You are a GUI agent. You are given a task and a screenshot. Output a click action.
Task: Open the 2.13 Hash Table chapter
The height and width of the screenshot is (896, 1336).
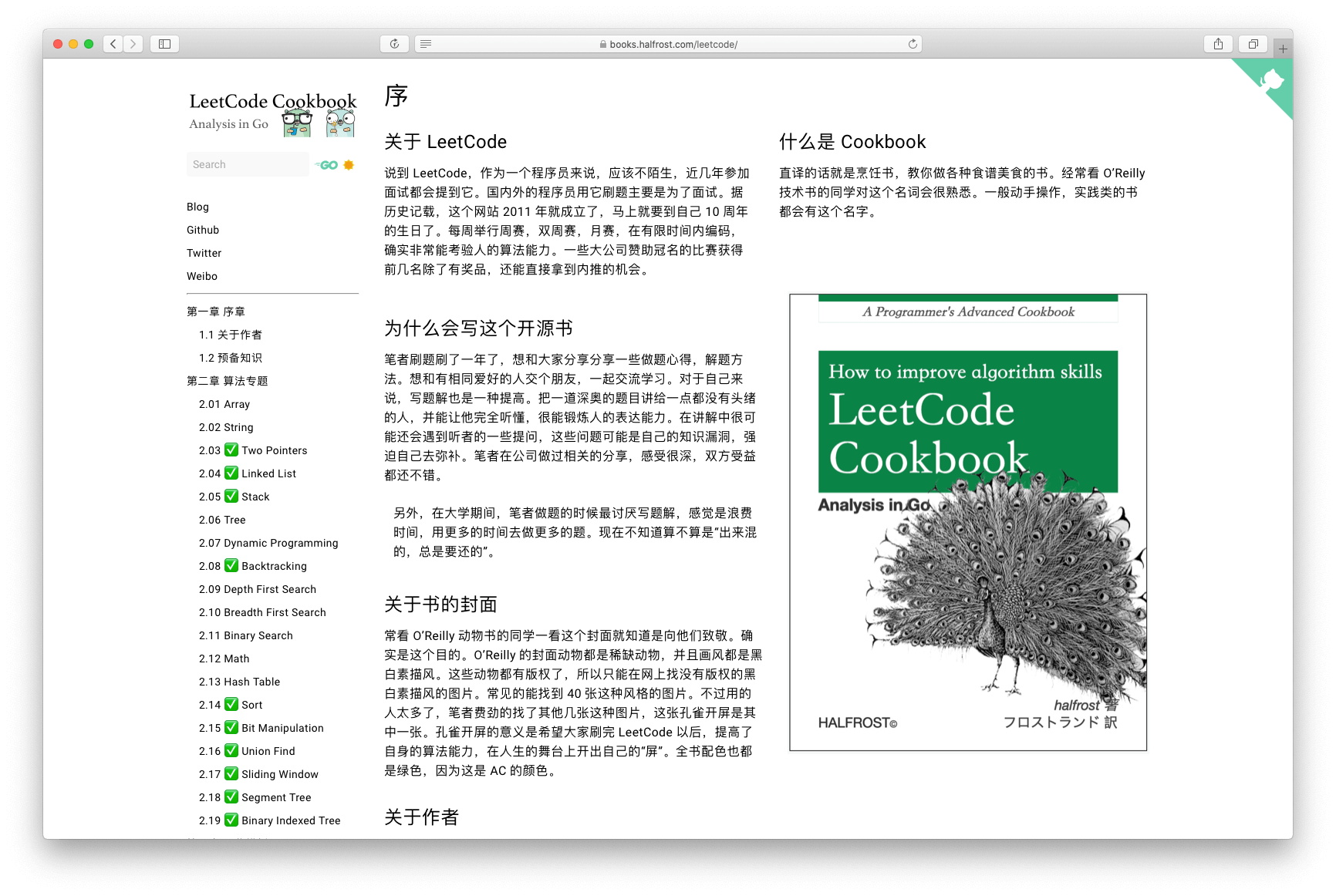240,682
